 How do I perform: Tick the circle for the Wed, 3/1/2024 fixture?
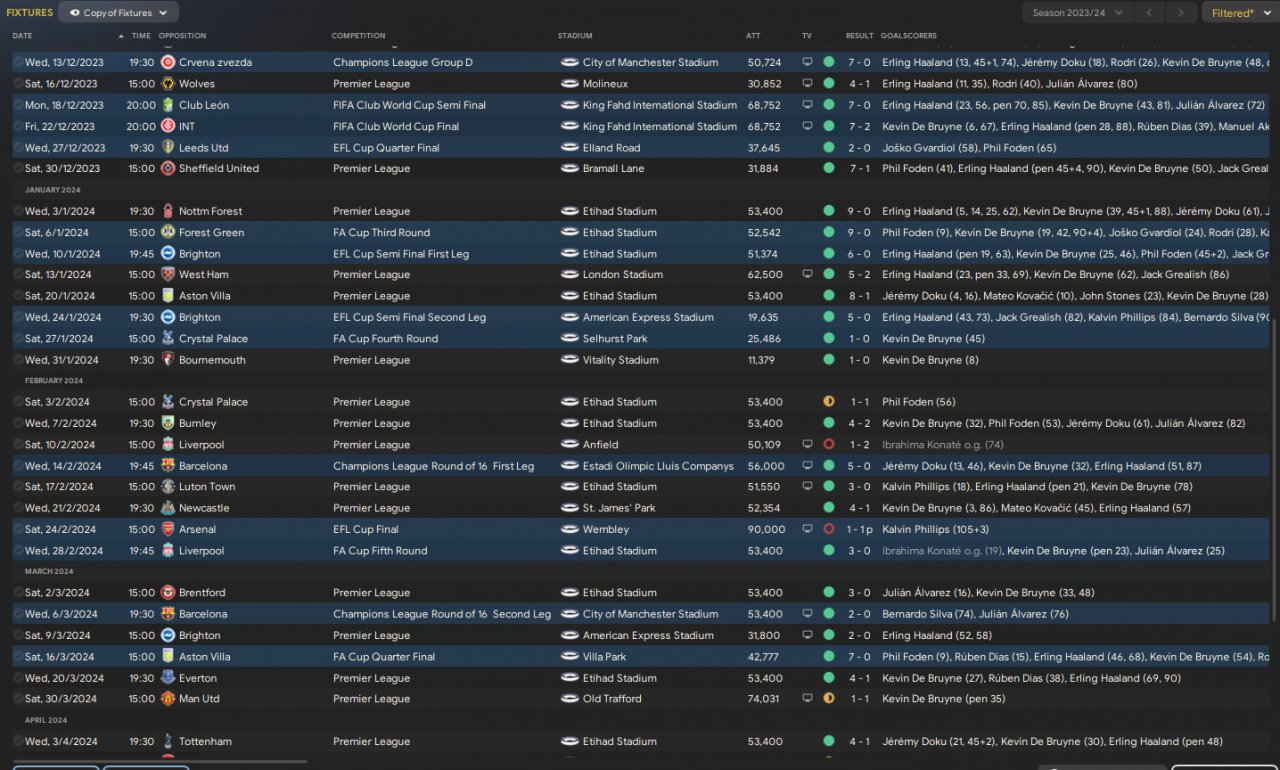[17, 211]
